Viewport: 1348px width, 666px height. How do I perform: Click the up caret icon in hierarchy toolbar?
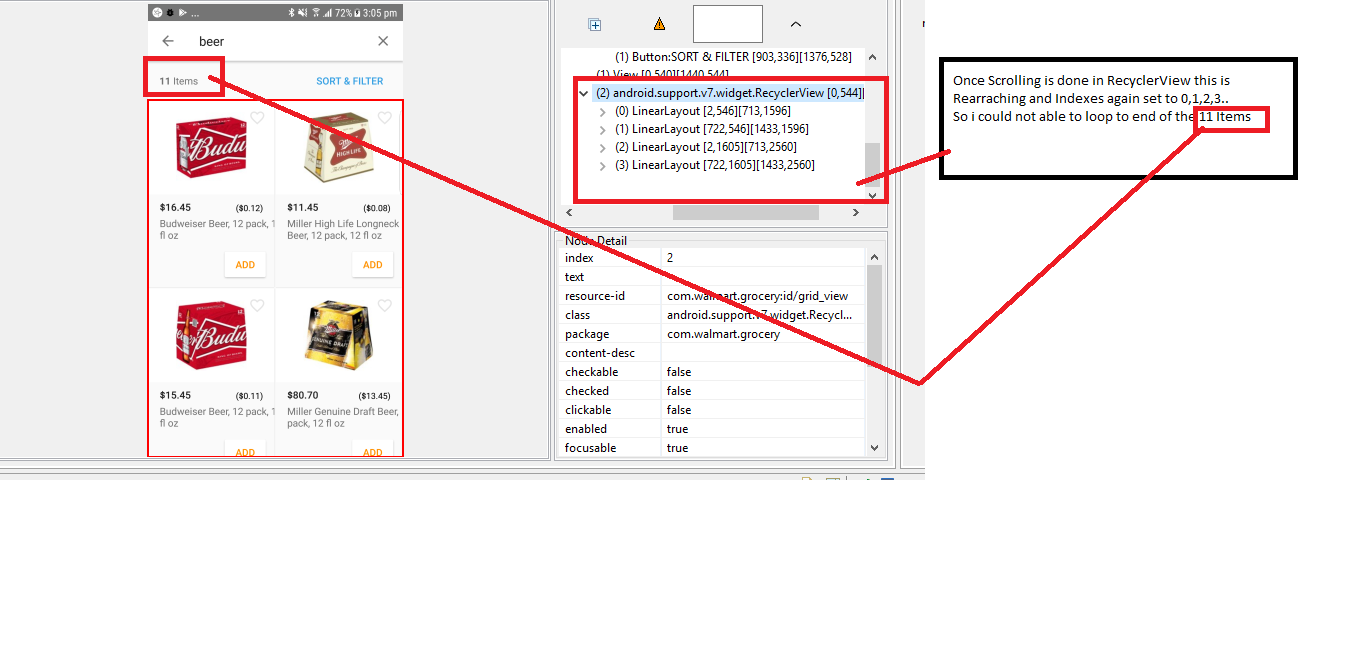tap(796, 24)
